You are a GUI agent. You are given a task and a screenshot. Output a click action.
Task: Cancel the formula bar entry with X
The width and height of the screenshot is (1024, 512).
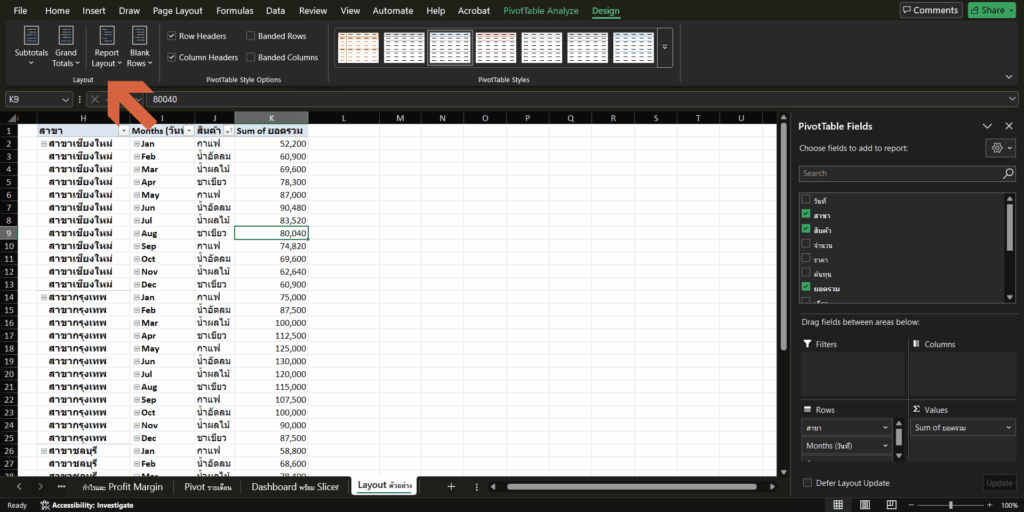click(x=95, y=99)
